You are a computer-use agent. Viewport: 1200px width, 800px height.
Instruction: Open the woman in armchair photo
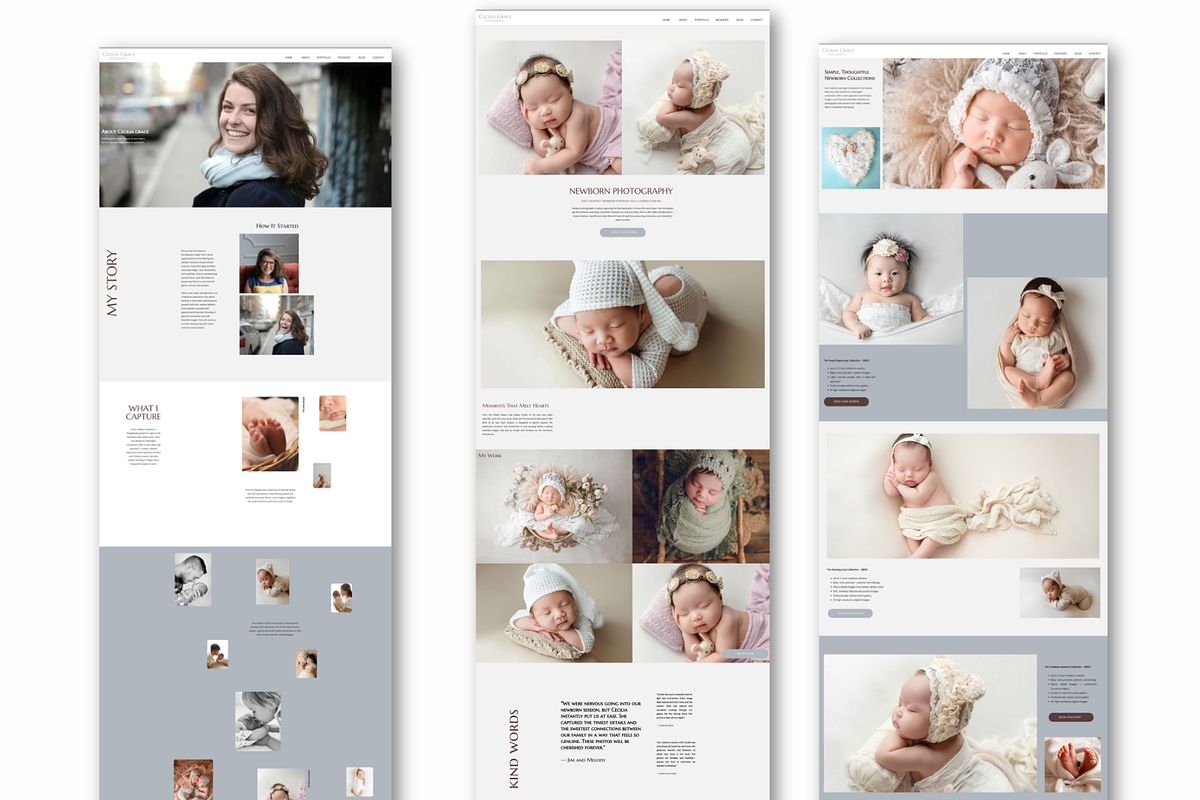coord(269,263)
